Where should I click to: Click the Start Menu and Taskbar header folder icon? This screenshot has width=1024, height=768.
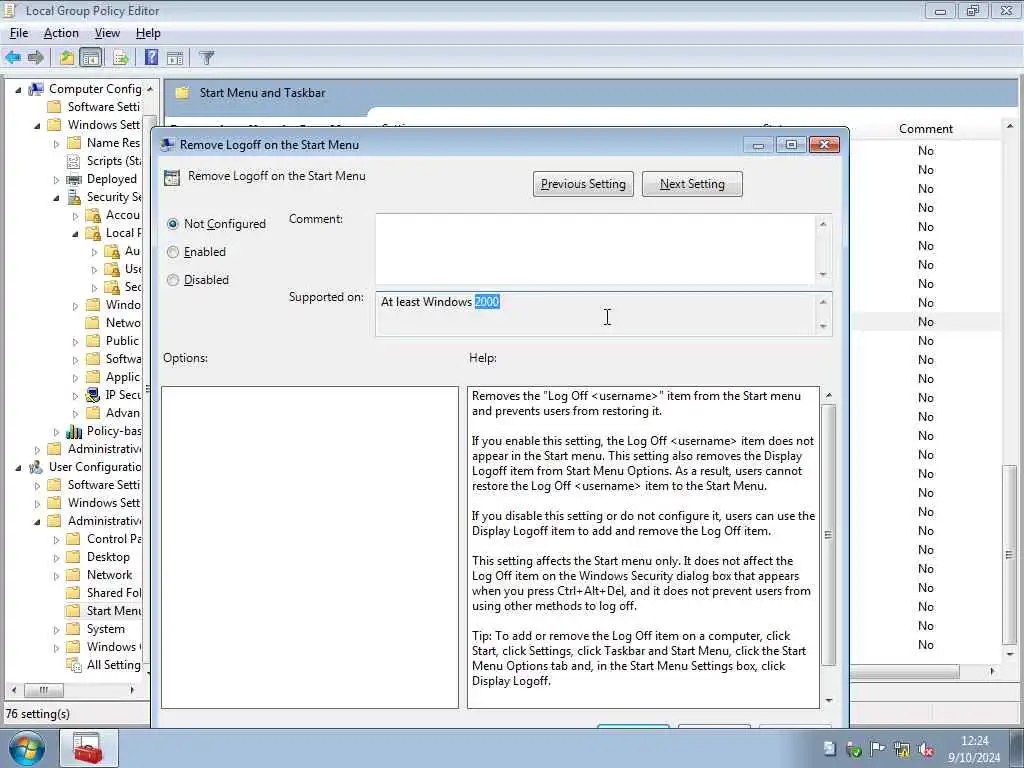coord(183,93)
